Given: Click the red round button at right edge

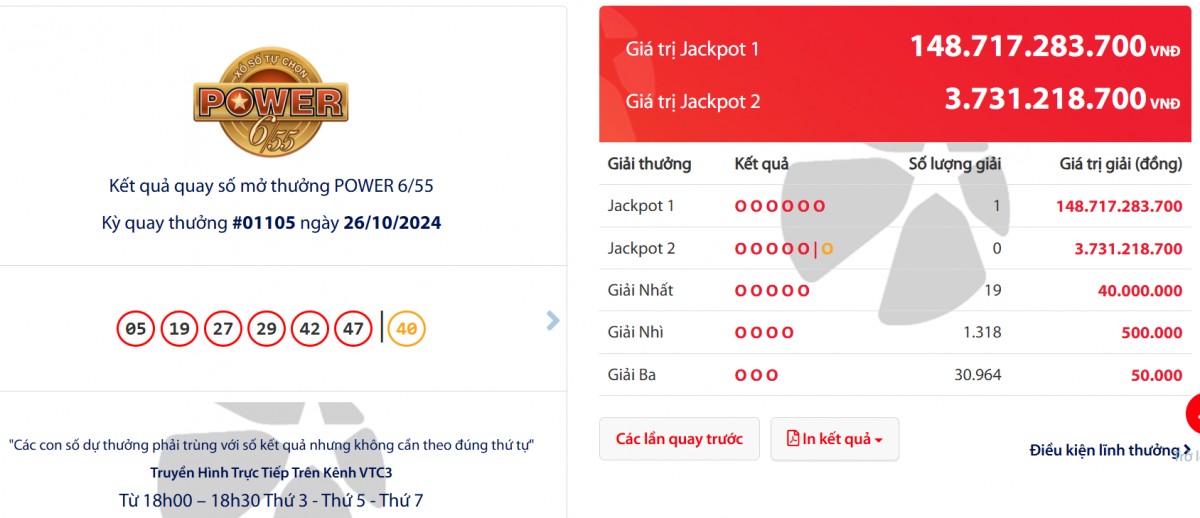Looking at the screenshot, I should point(1194,414).
